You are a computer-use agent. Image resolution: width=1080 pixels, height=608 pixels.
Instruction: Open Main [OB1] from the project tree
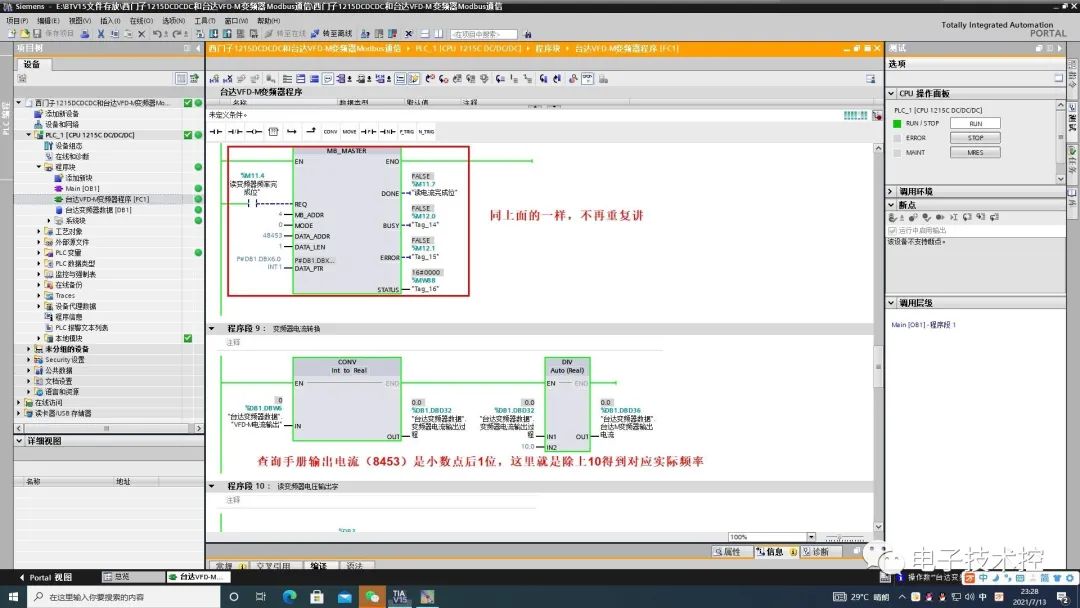pos(84,188)
